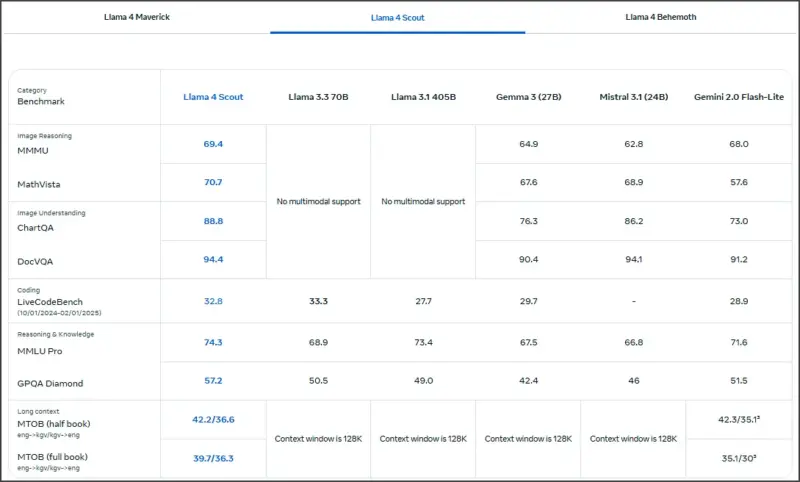Click Llama 3.1 405B LiveCodeBench score 27.7
Image resolution: width=800 pixels, height=482 pixels.
click(x=423, y=301)
